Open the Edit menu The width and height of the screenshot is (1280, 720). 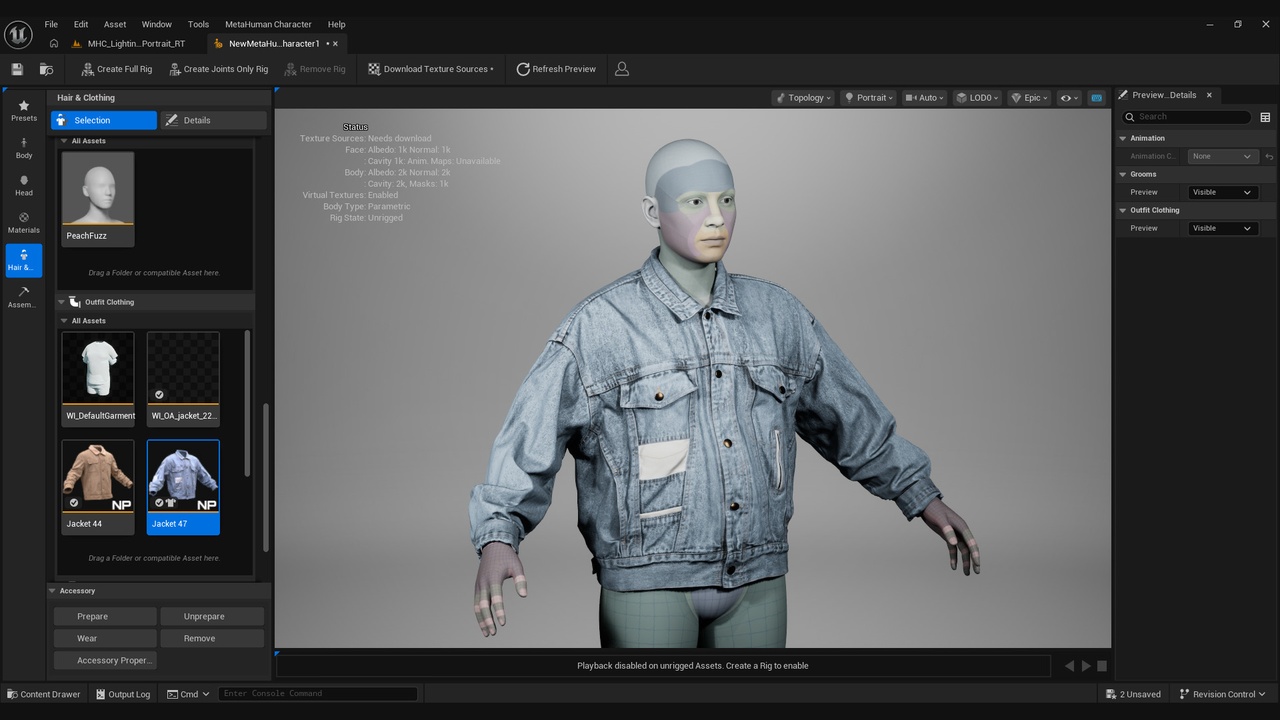(81, 24)
